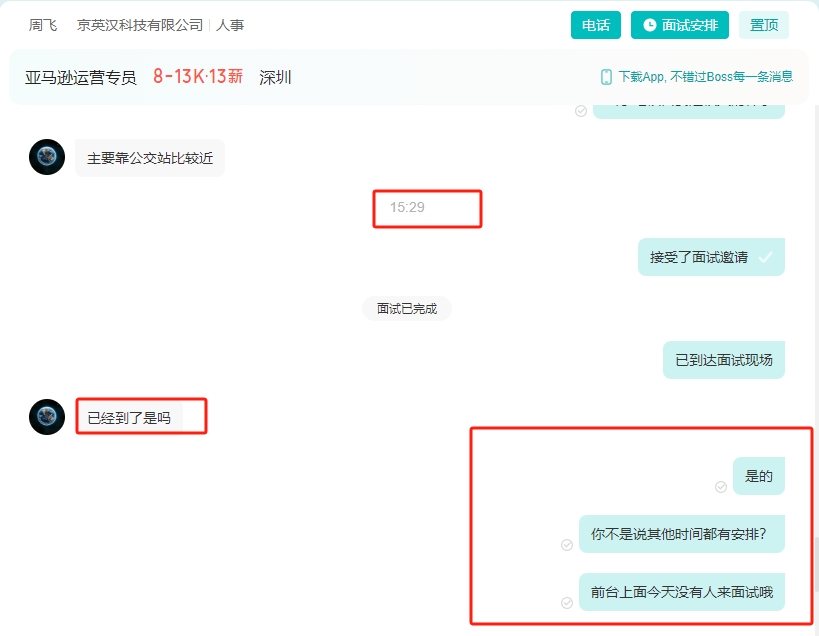
Task: Click checkmark icon in 接受了面试邀请 bubble
Action: (x=765, y=257)
